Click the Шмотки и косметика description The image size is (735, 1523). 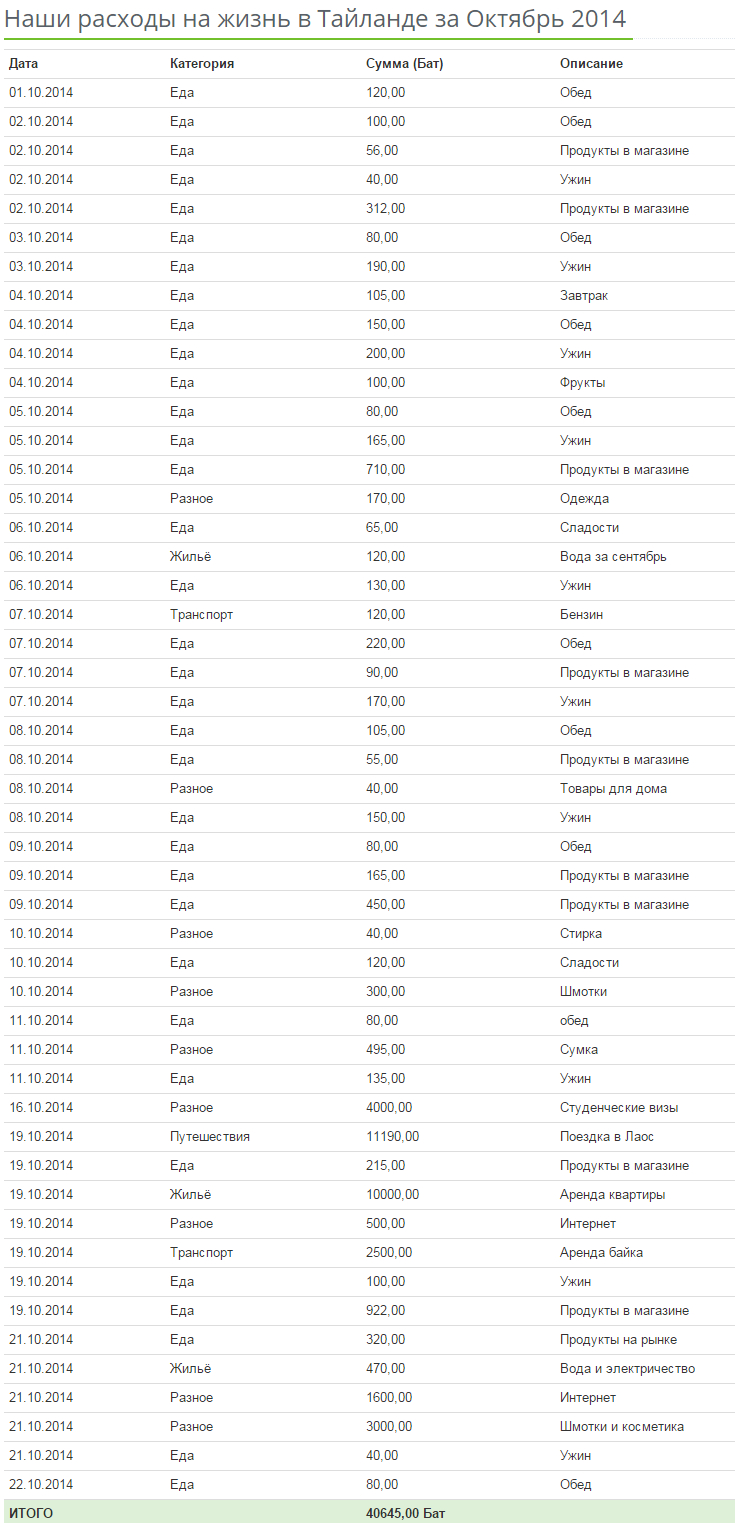(622, 1426)
